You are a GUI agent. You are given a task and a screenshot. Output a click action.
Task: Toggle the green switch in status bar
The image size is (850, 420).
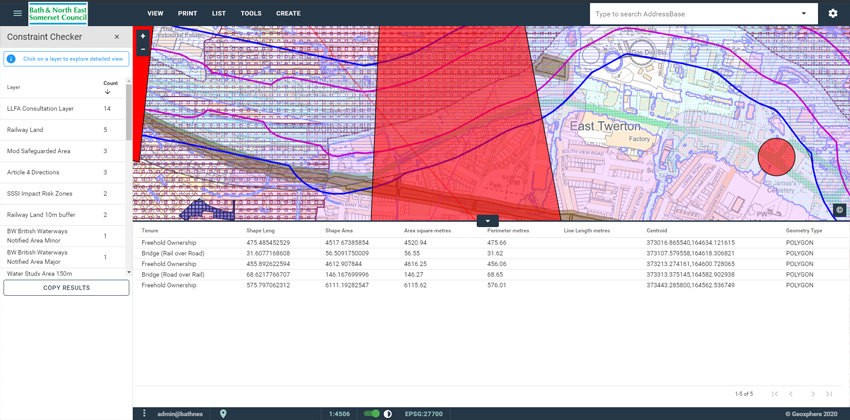pyautogui.click(x=372, y=413)
